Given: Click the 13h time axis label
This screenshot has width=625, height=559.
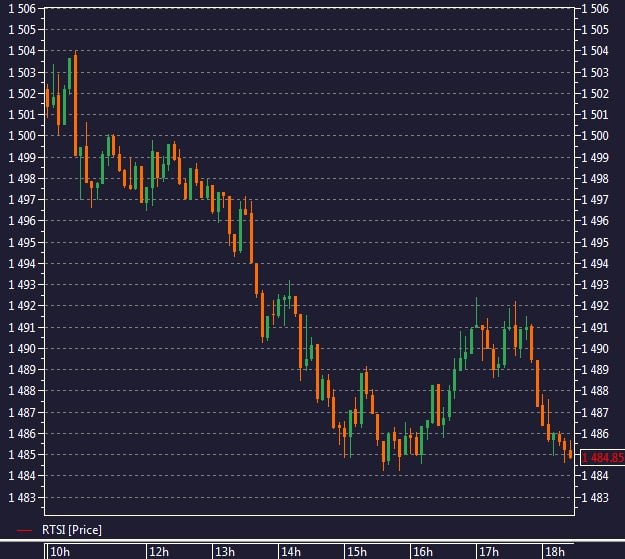Looking at the screenshot, I should (x=225, y=552).
